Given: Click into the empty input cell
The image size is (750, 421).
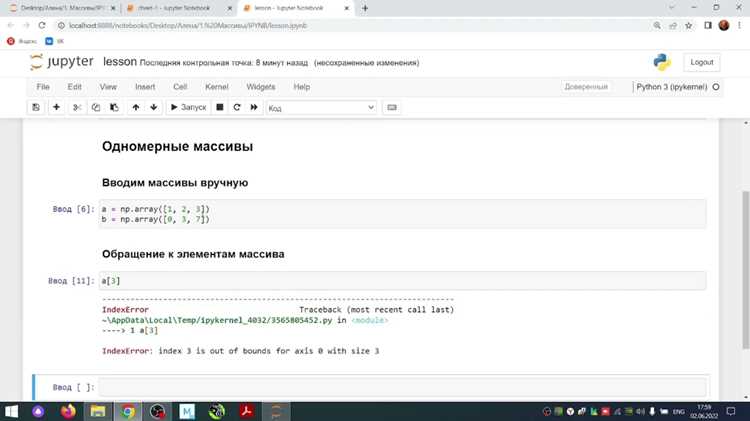Looking at the screenshot, I should 402,387.
